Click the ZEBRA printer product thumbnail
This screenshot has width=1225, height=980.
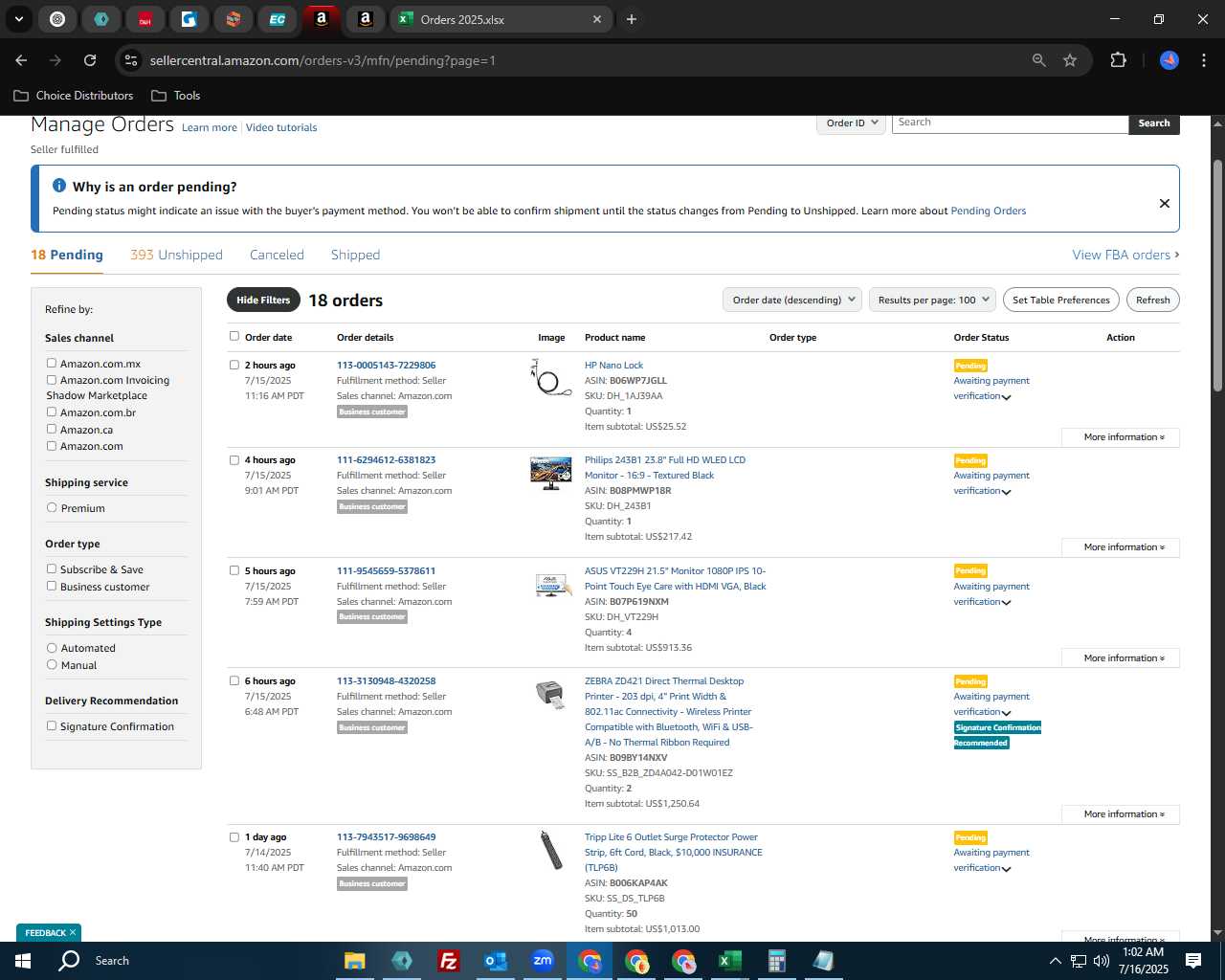click(x=550, y=694)
